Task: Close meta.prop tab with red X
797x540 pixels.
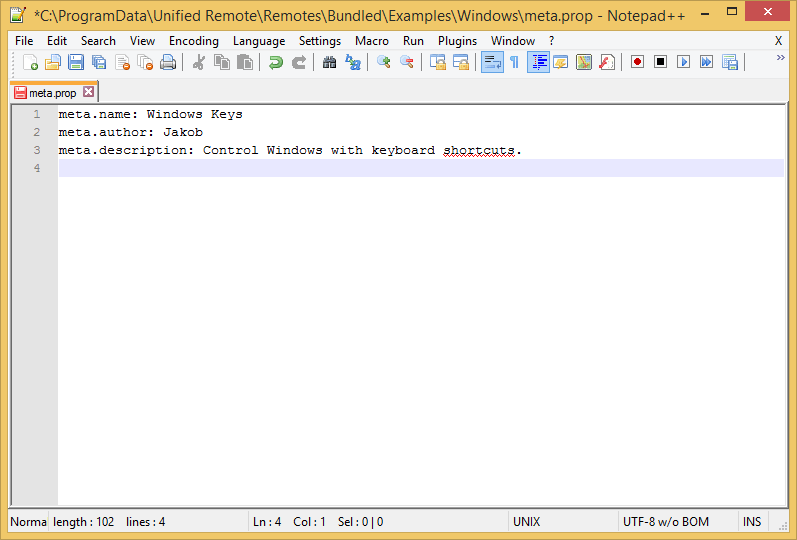Action: pos(88,92)
